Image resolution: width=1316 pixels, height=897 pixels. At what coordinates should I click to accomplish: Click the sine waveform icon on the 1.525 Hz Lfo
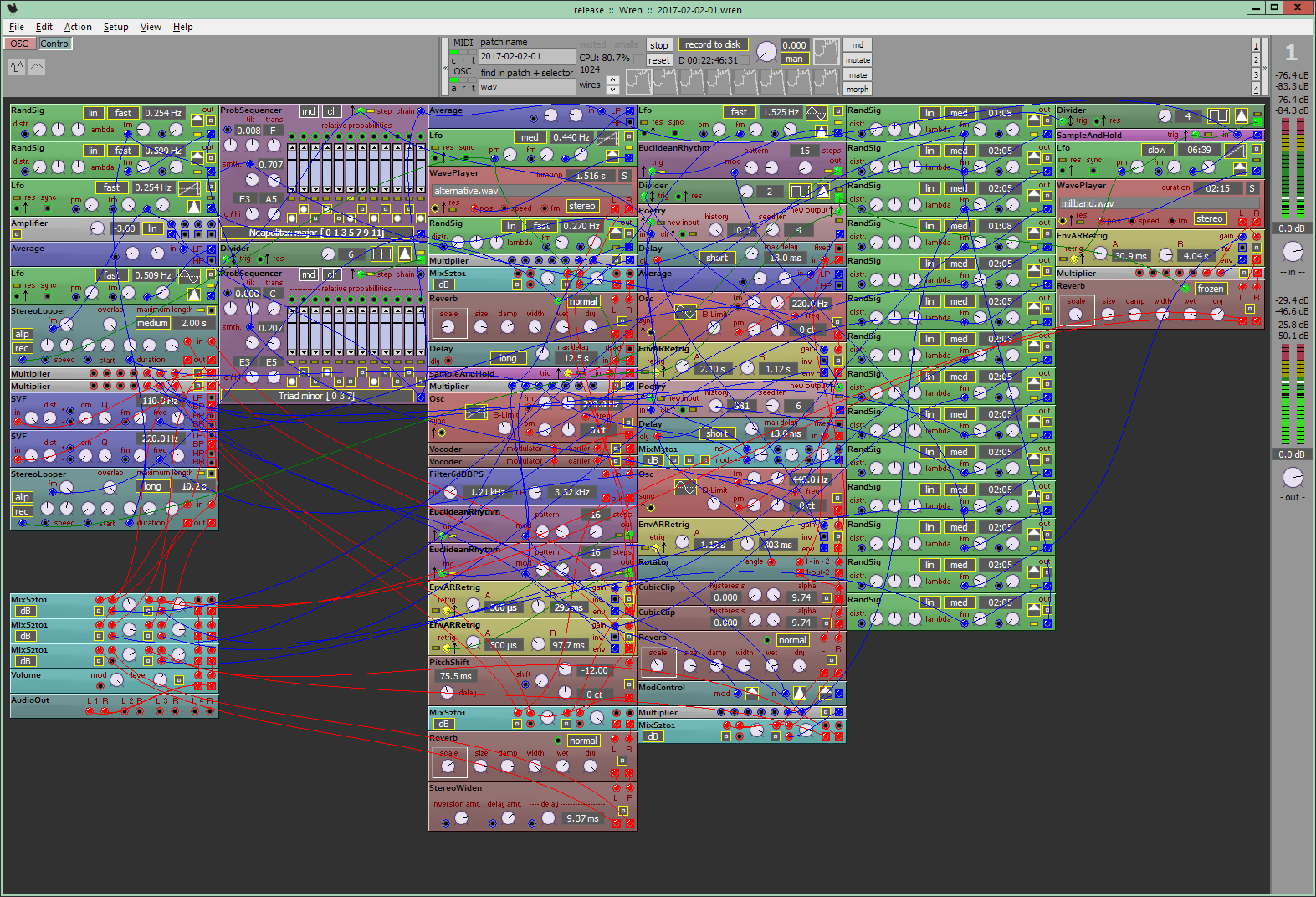point(817,112)
